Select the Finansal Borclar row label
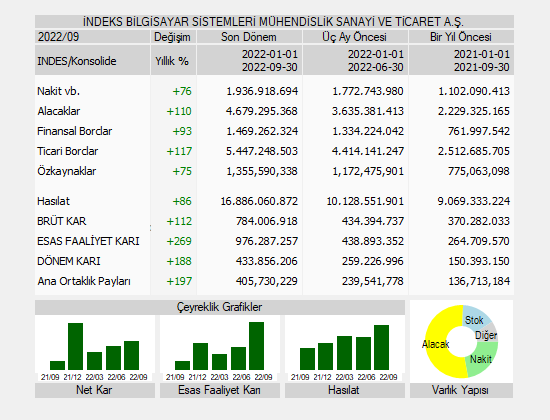 coord(75,131)
